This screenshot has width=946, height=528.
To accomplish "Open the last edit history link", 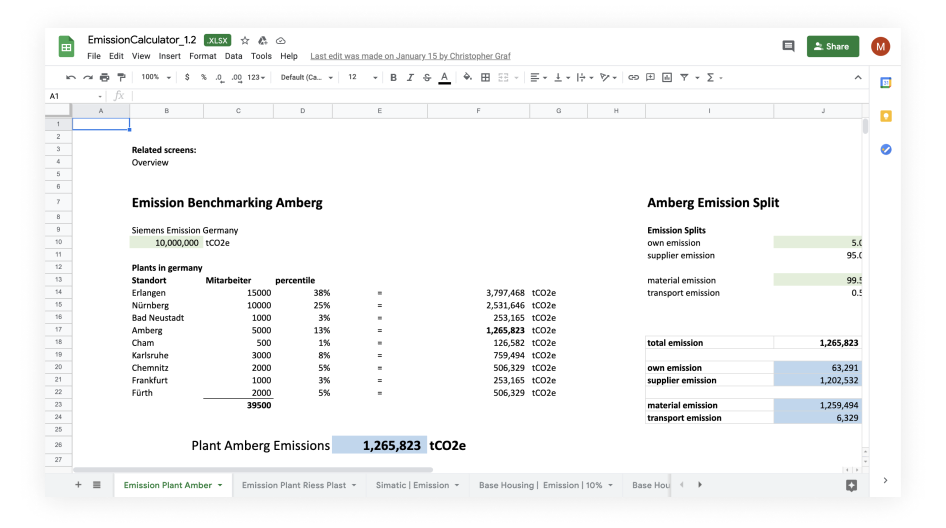I will (x=410, y=56).
